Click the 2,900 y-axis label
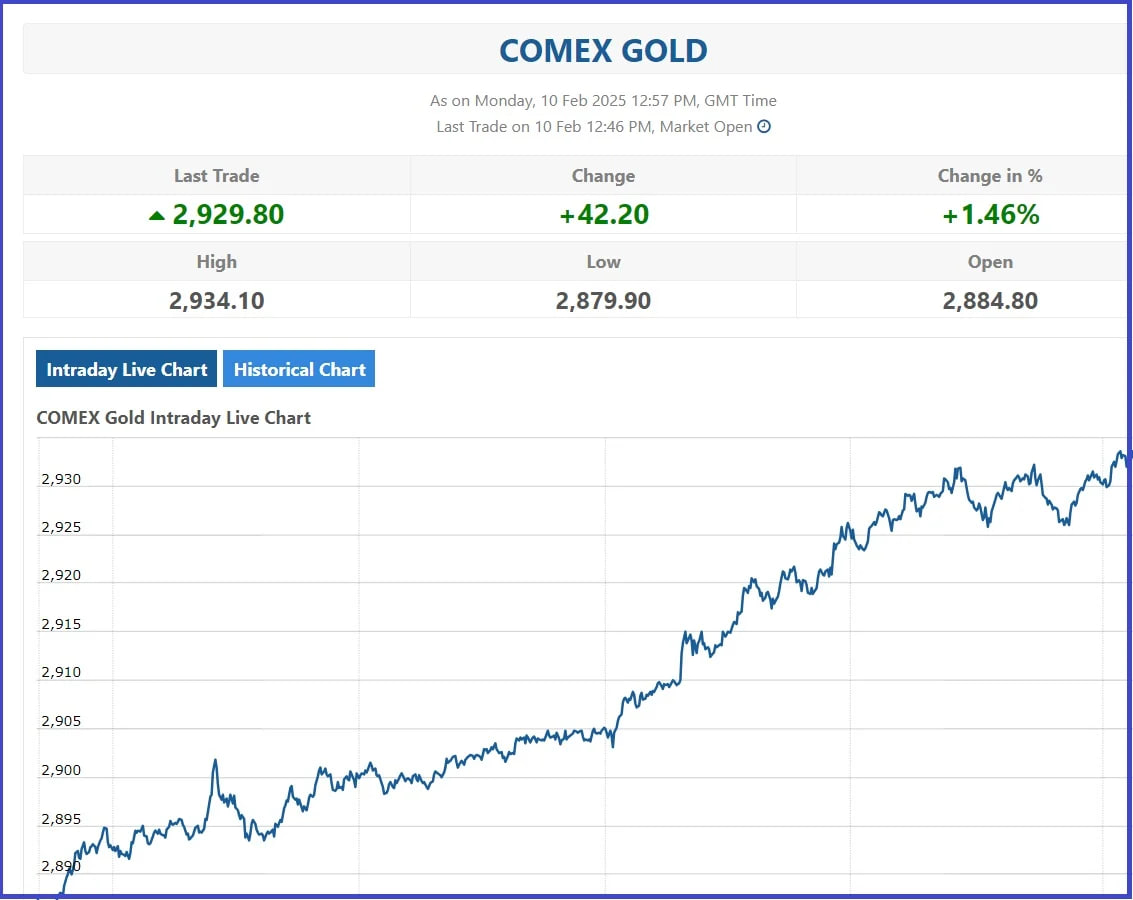The height and width of the screenshot is (900, 1133). 61,770
